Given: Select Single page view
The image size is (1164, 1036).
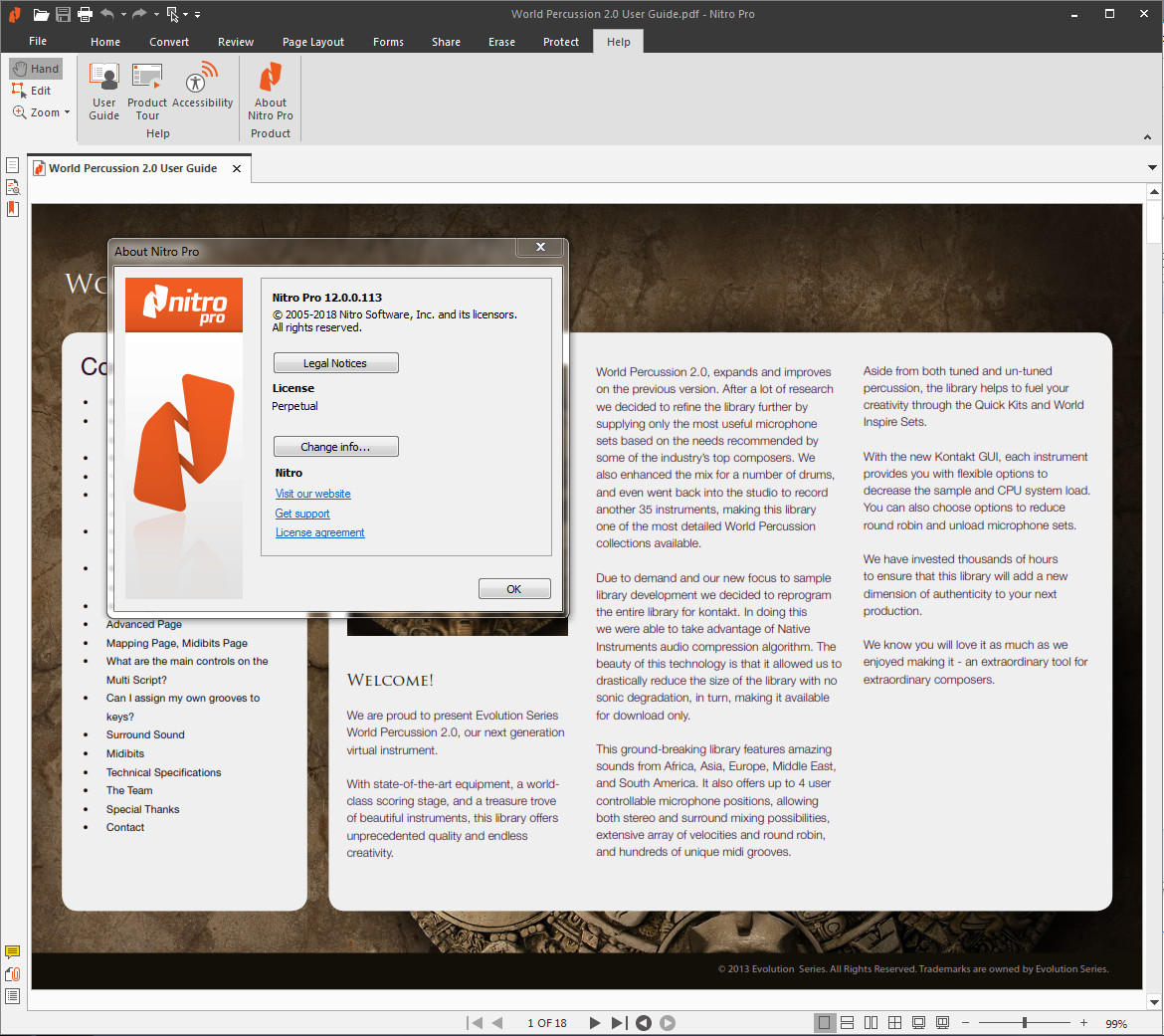Looking at the screenshot, I should click(824, 1023).
